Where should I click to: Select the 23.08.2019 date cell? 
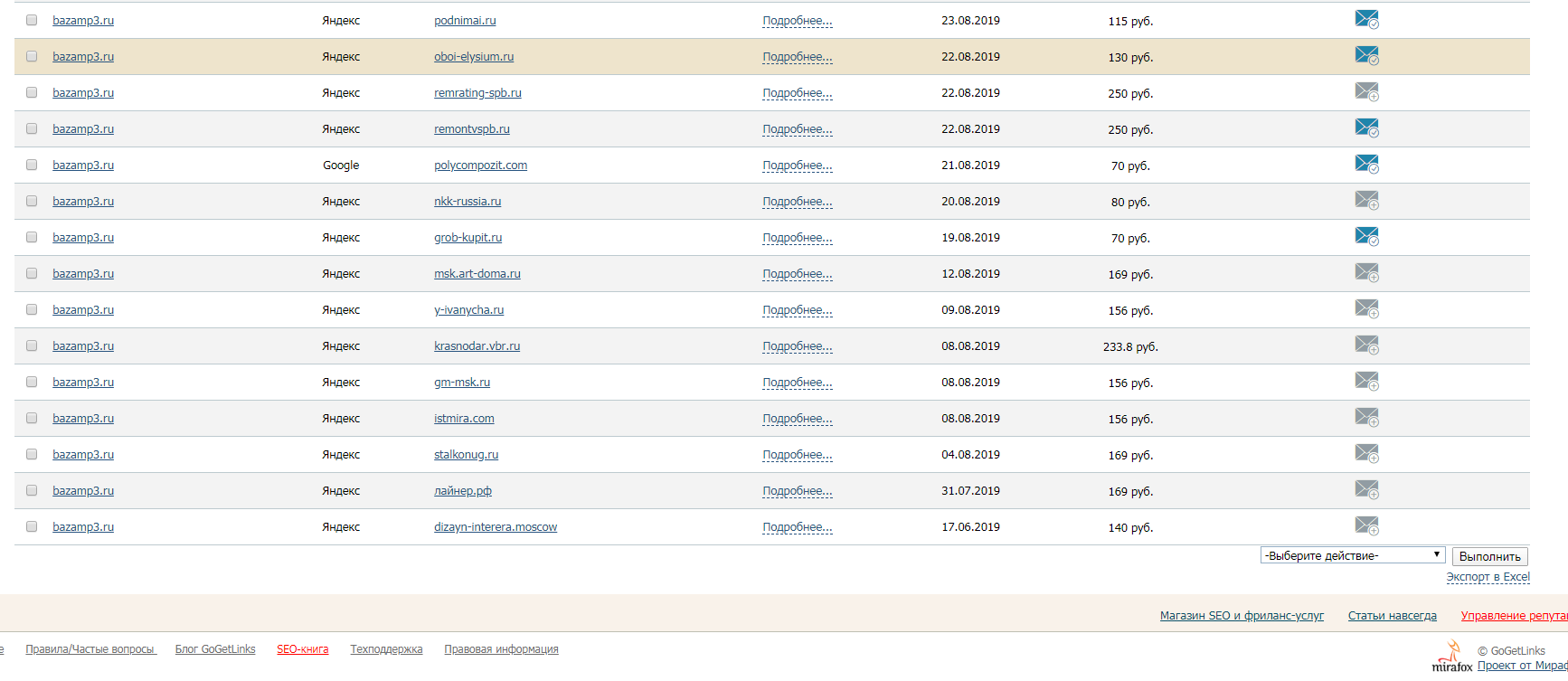pos(970,20)
